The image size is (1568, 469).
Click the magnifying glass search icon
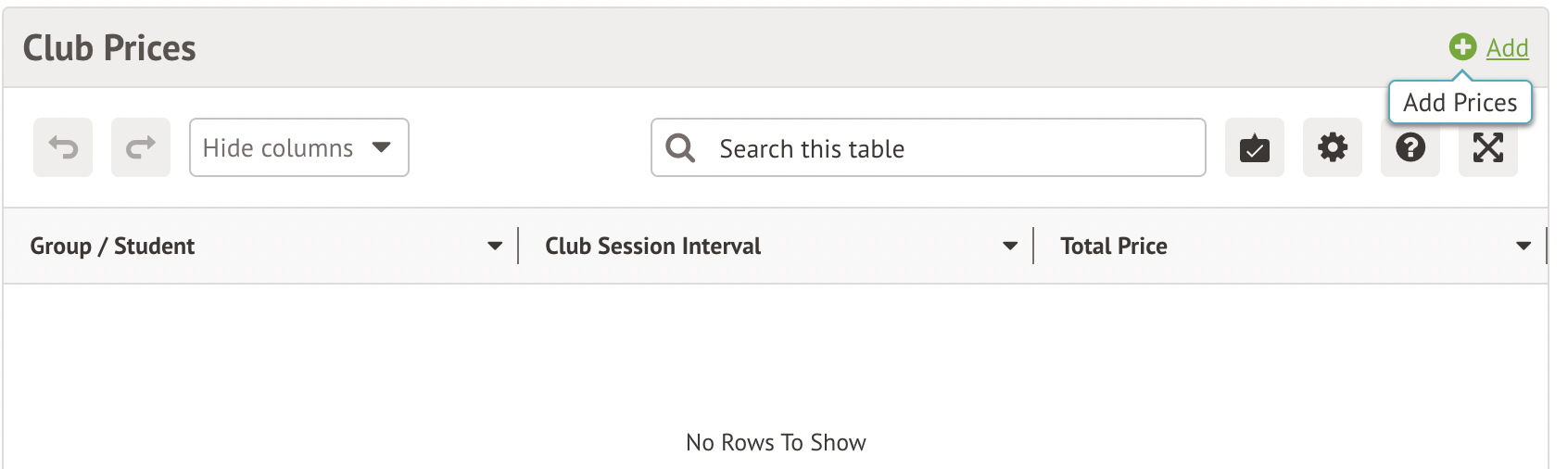point(680,147)
